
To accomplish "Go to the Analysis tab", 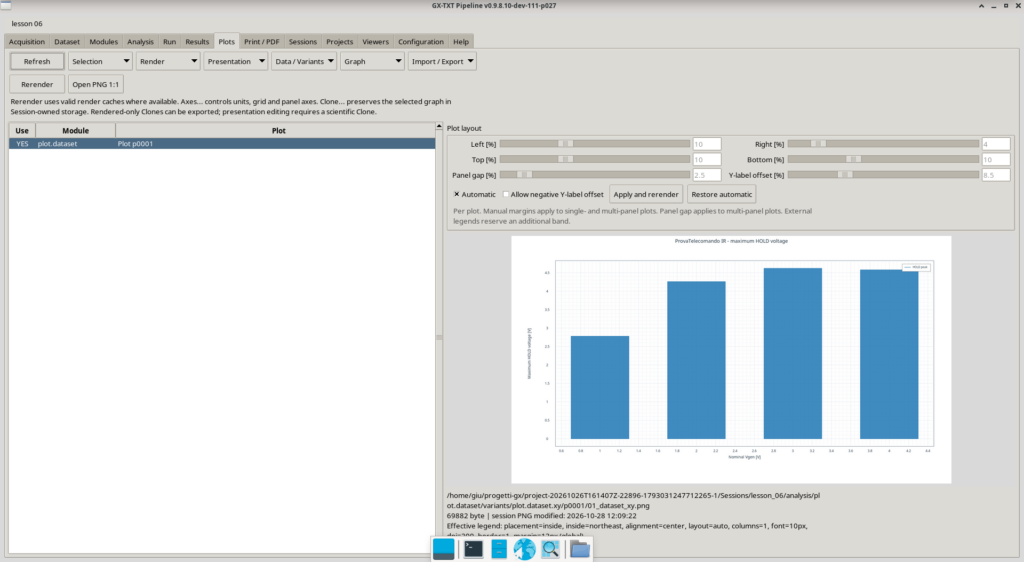I will (x=140, y=42).
